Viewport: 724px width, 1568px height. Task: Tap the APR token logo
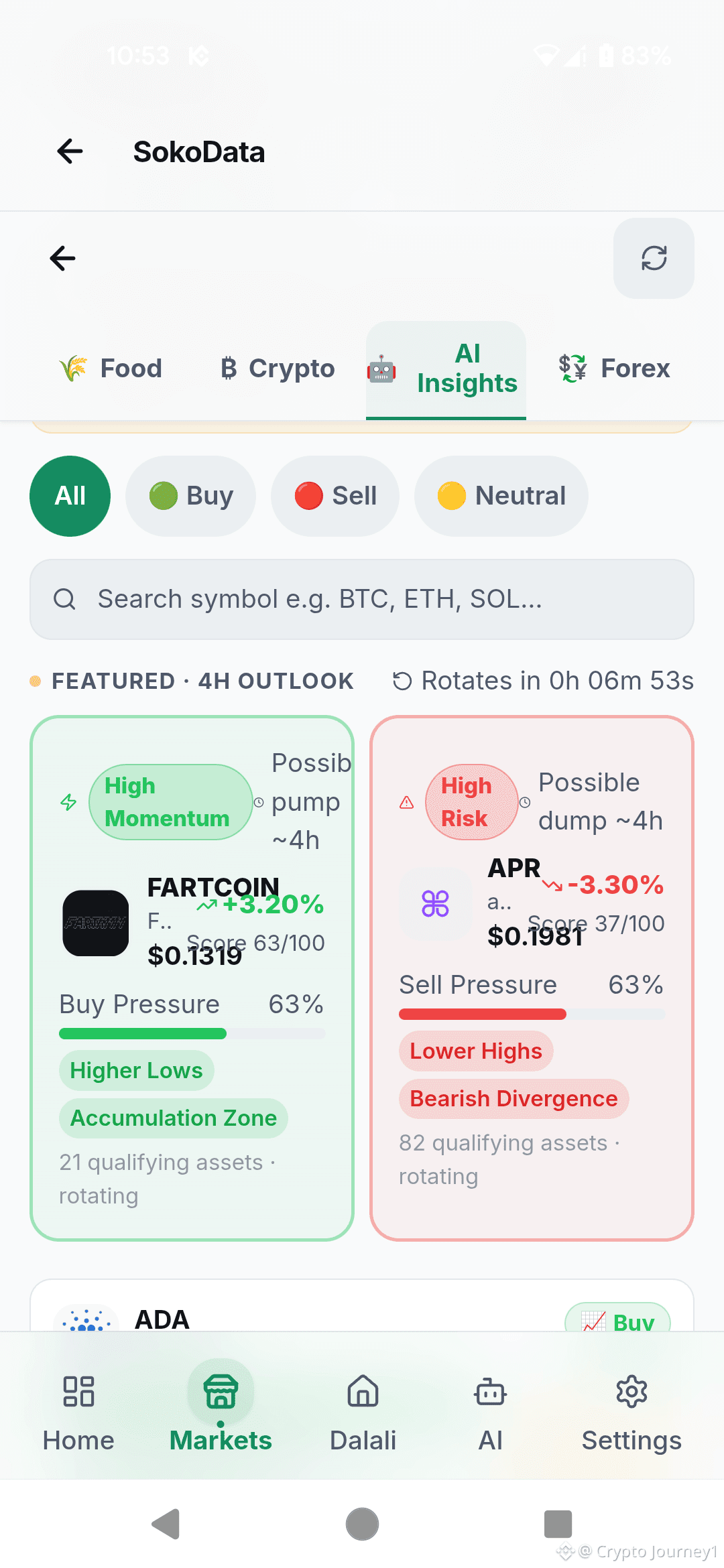tap(435, 903)
